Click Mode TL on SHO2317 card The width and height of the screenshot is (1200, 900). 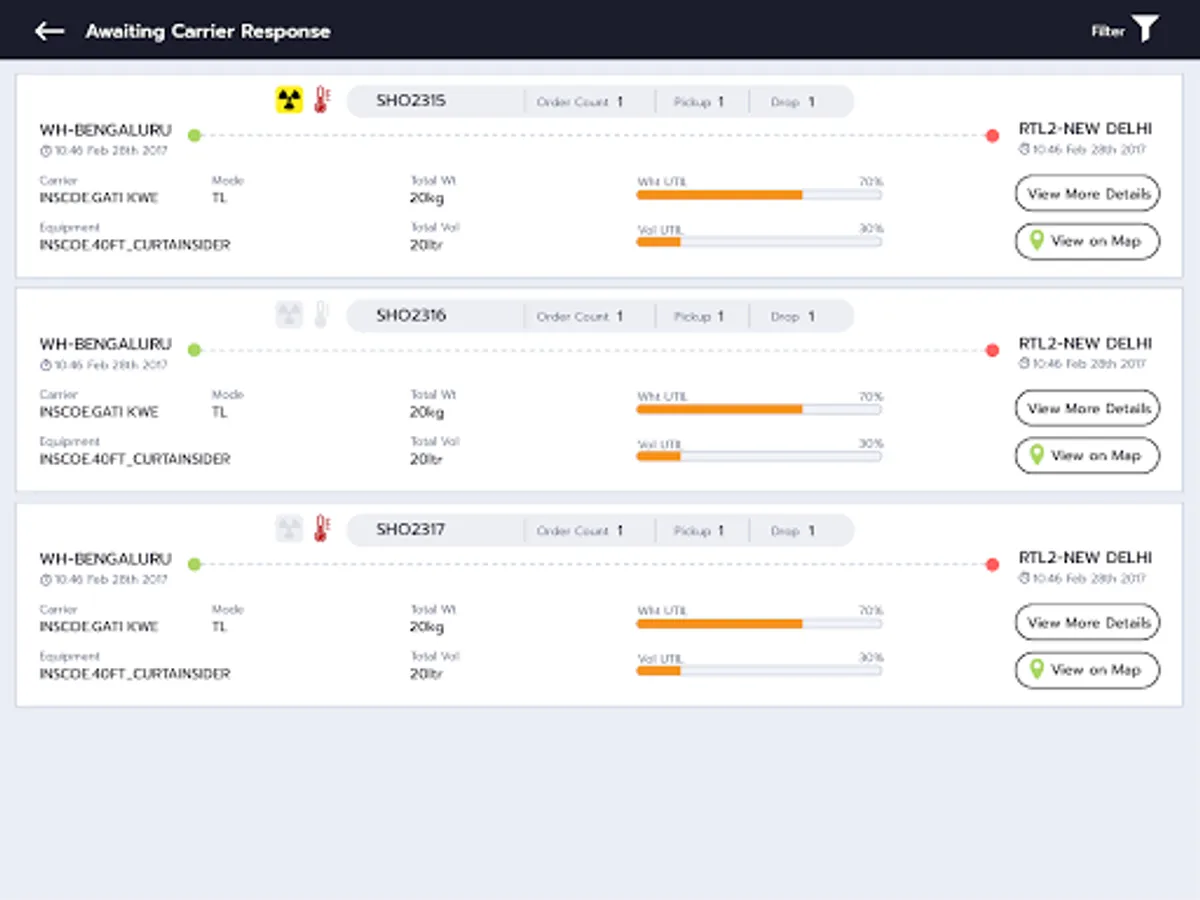[219, 627]
